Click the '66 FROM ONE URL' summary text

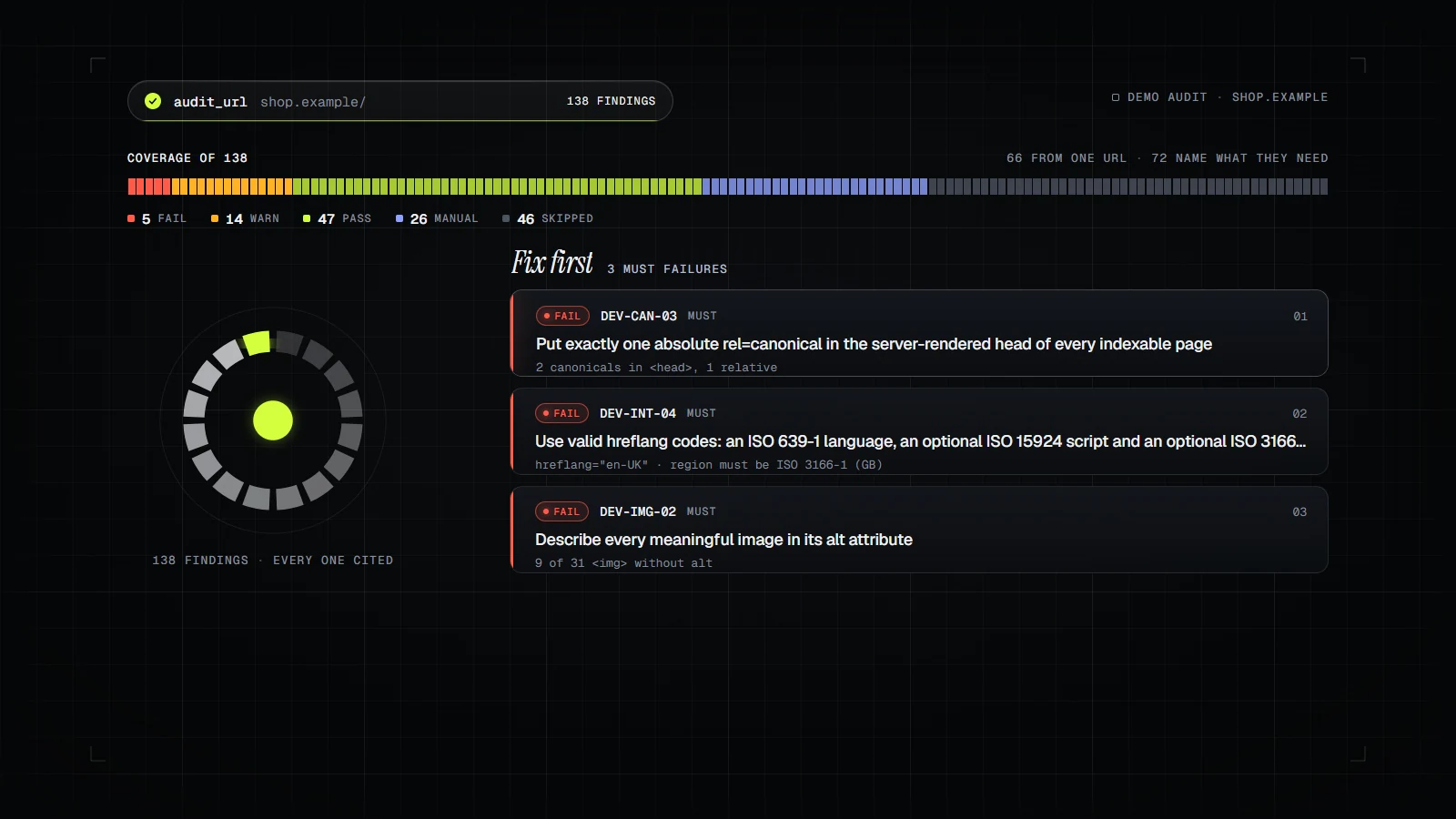click(x=1067, y=158)
